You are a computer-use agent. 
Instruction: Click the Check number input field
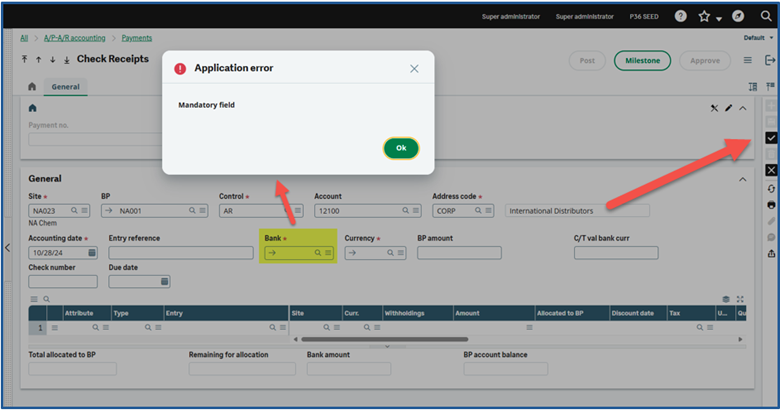coord(62,282)
